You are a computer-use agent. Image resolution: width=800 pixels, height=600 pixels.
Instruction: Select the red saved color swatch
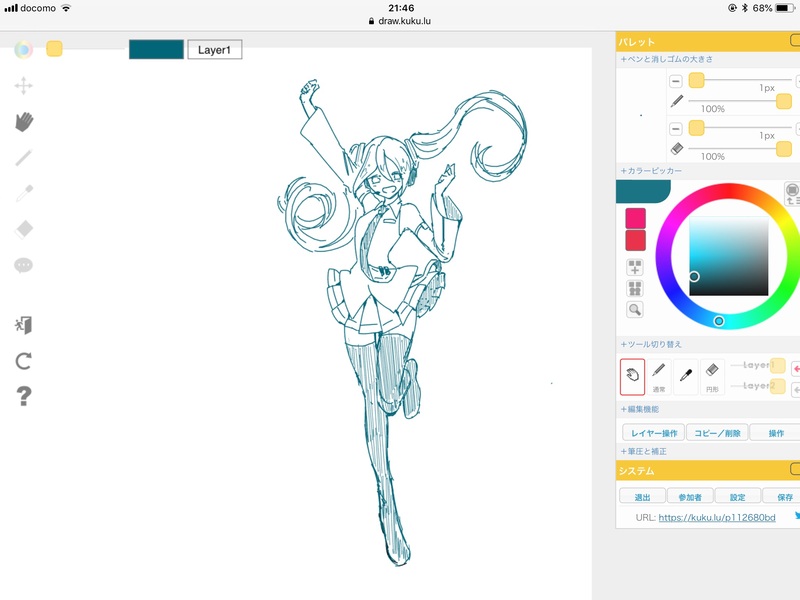pyautogui.click(x=636, y=240)
